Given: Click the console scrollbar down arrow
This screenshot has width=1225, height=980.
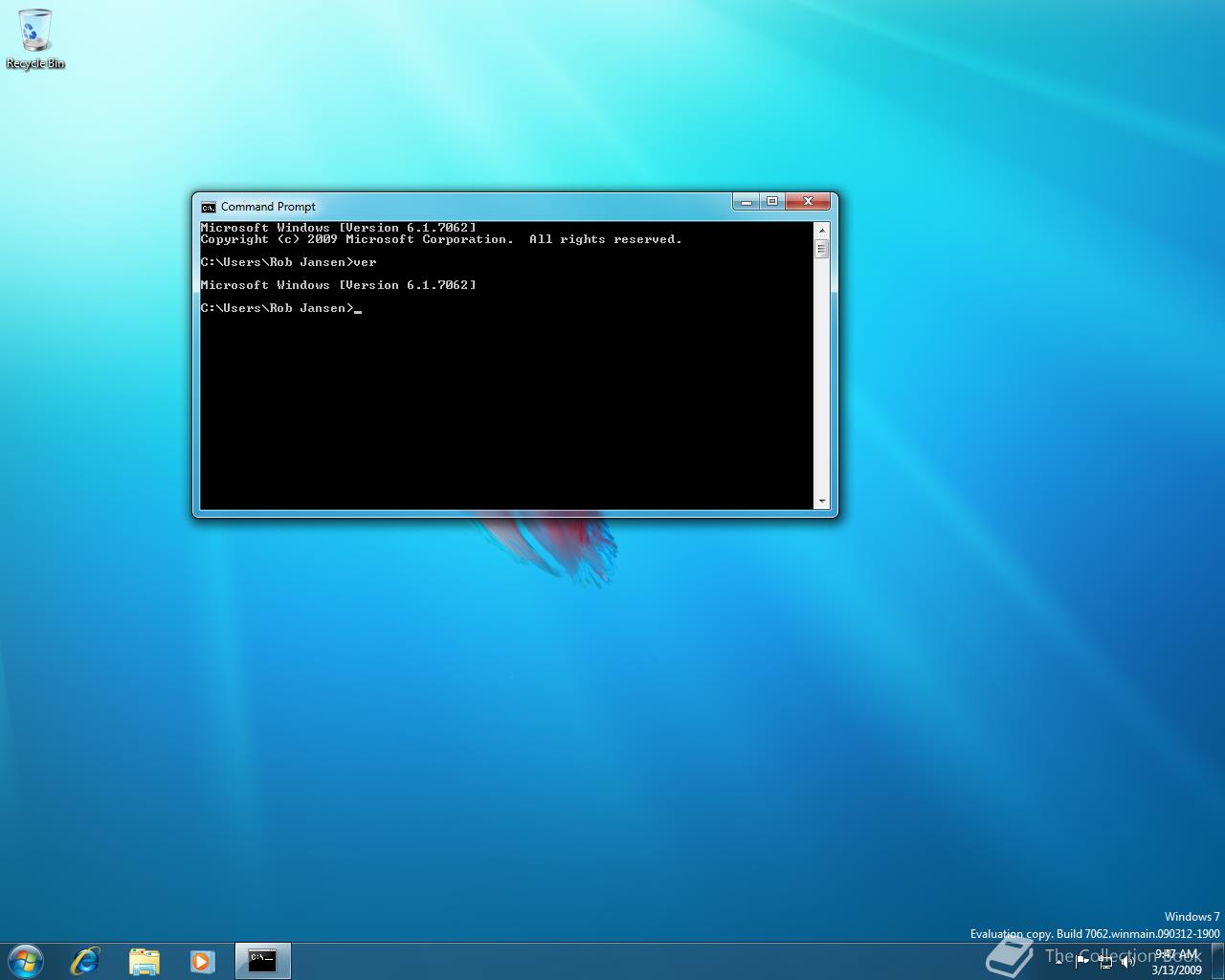Looking at the screenshot, I should point(821,501).
